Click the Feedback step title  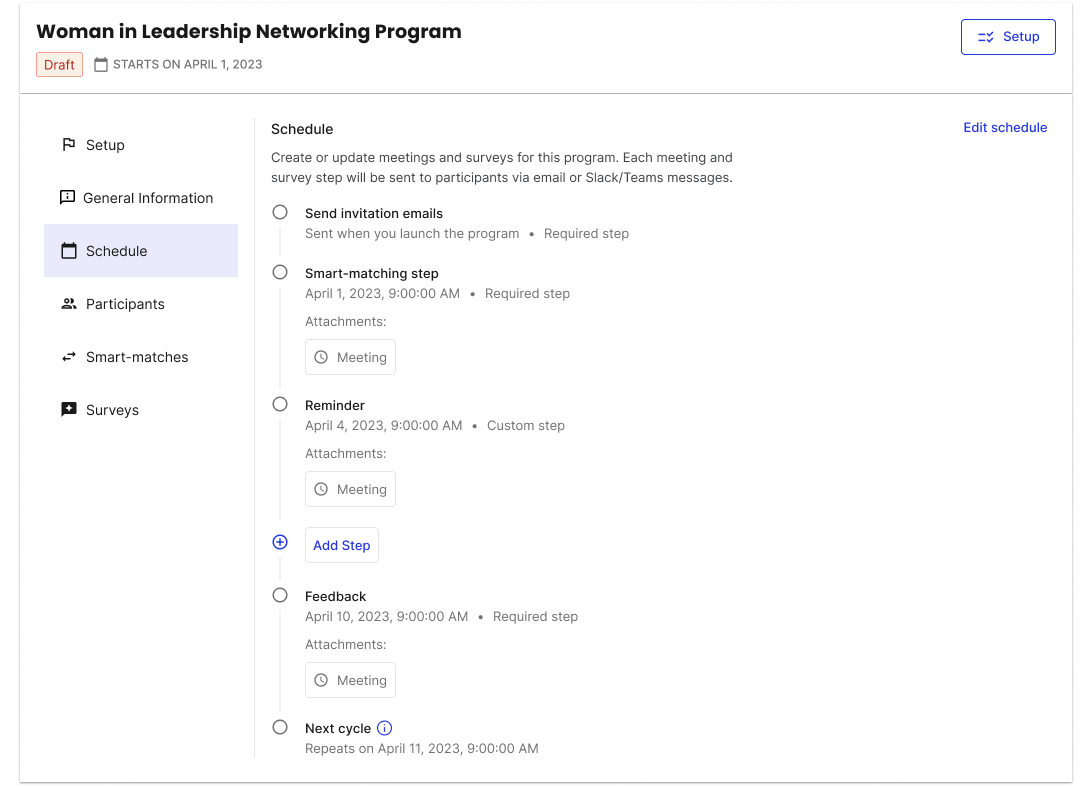pos(336,597)
